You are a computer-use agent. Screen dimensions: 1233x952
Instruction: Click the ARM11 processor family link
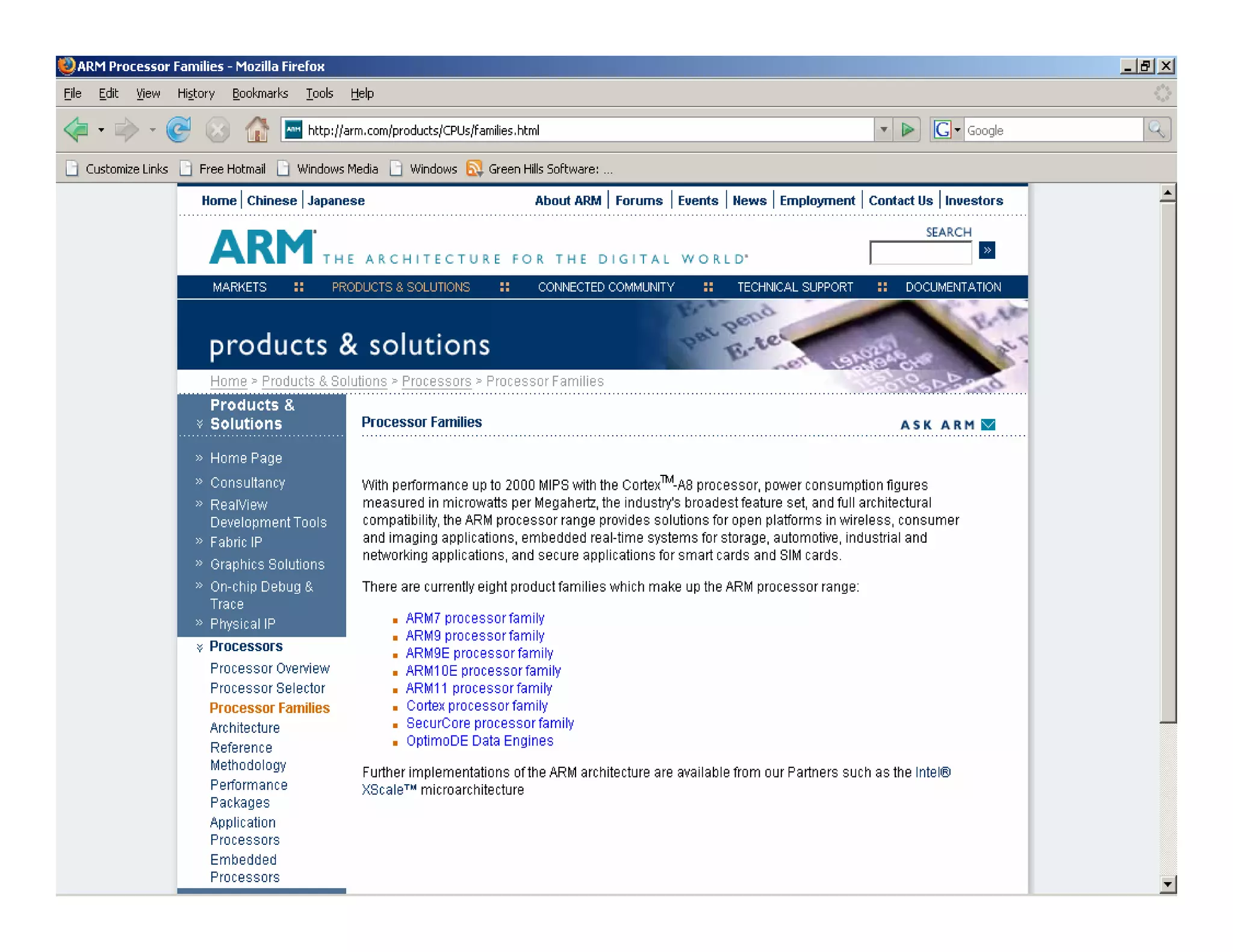click(479, 688)
